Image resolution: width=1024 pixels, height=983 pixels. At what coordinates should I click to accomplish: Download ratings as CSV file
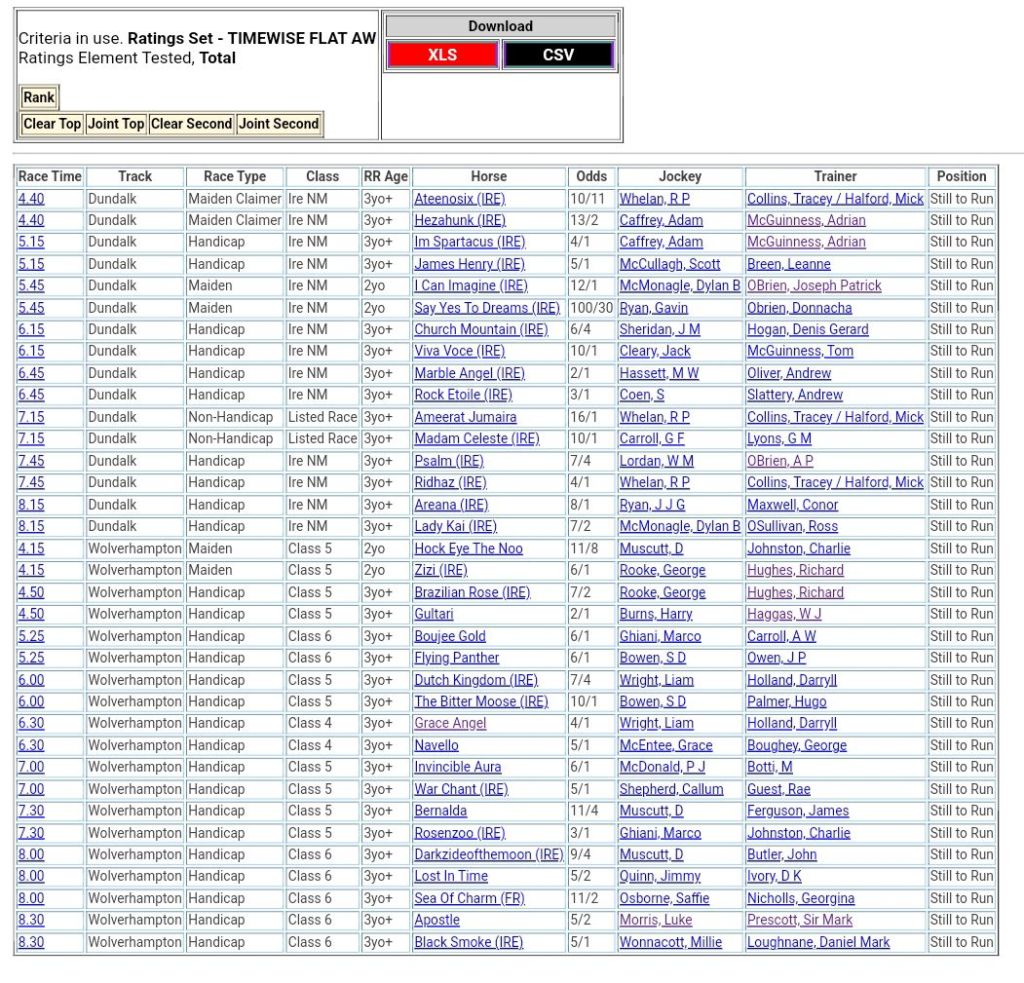pyautogui.click(x=558, y=55)
